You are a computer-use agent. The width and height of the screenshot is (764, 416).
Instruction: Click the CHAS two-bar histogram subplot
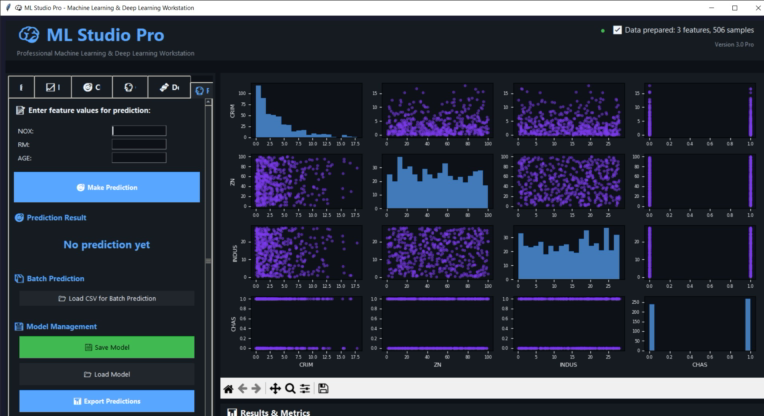[x=699, y=323]
